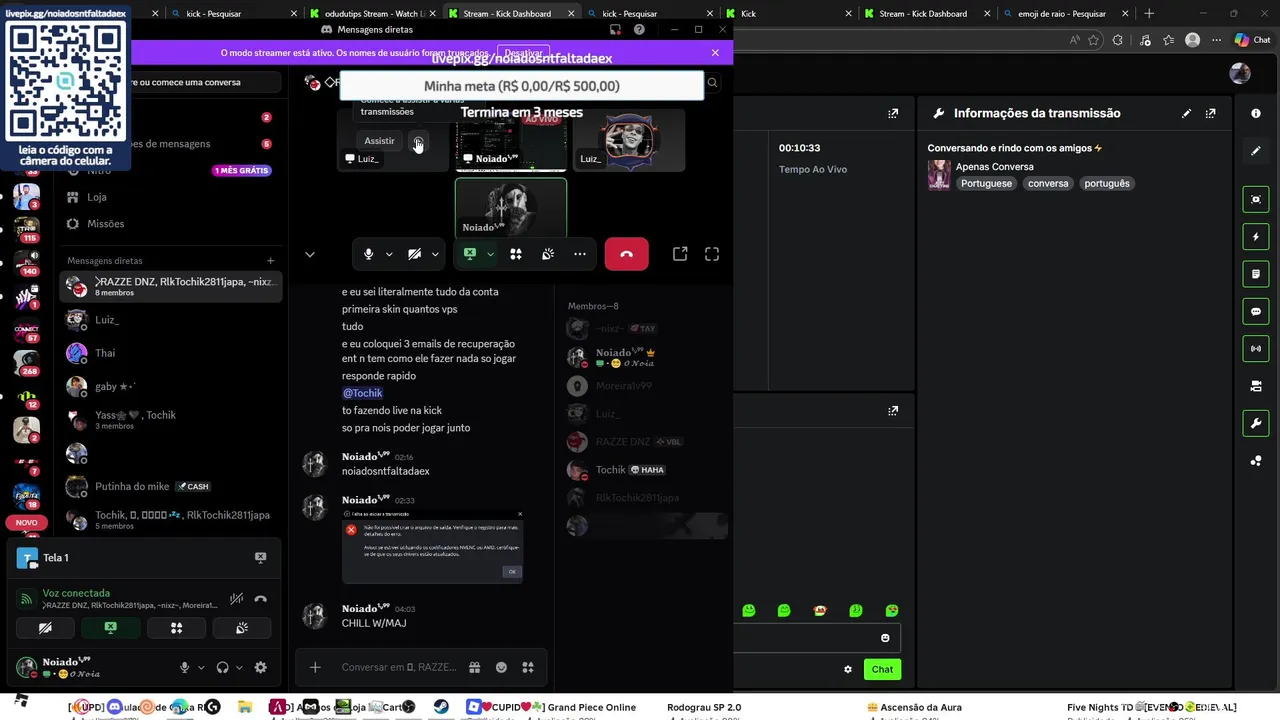Open Luiz_ direct message

[x=171, y=320]
